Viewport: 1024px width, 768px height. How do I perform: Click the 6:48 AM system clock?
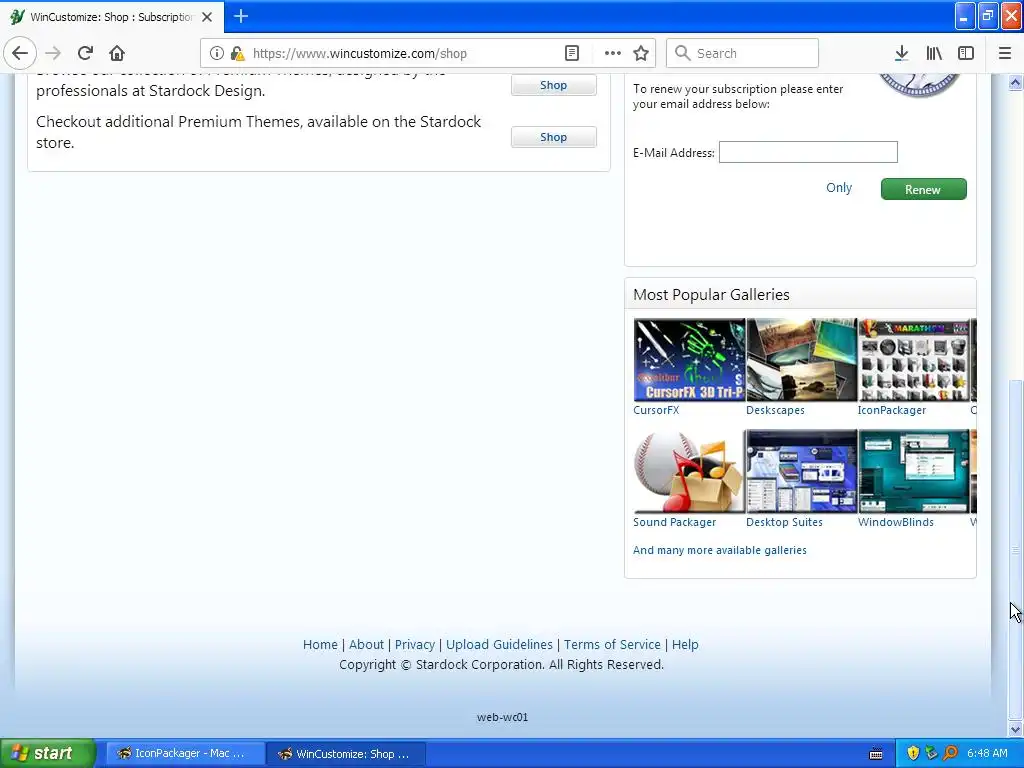pos(987,753)
